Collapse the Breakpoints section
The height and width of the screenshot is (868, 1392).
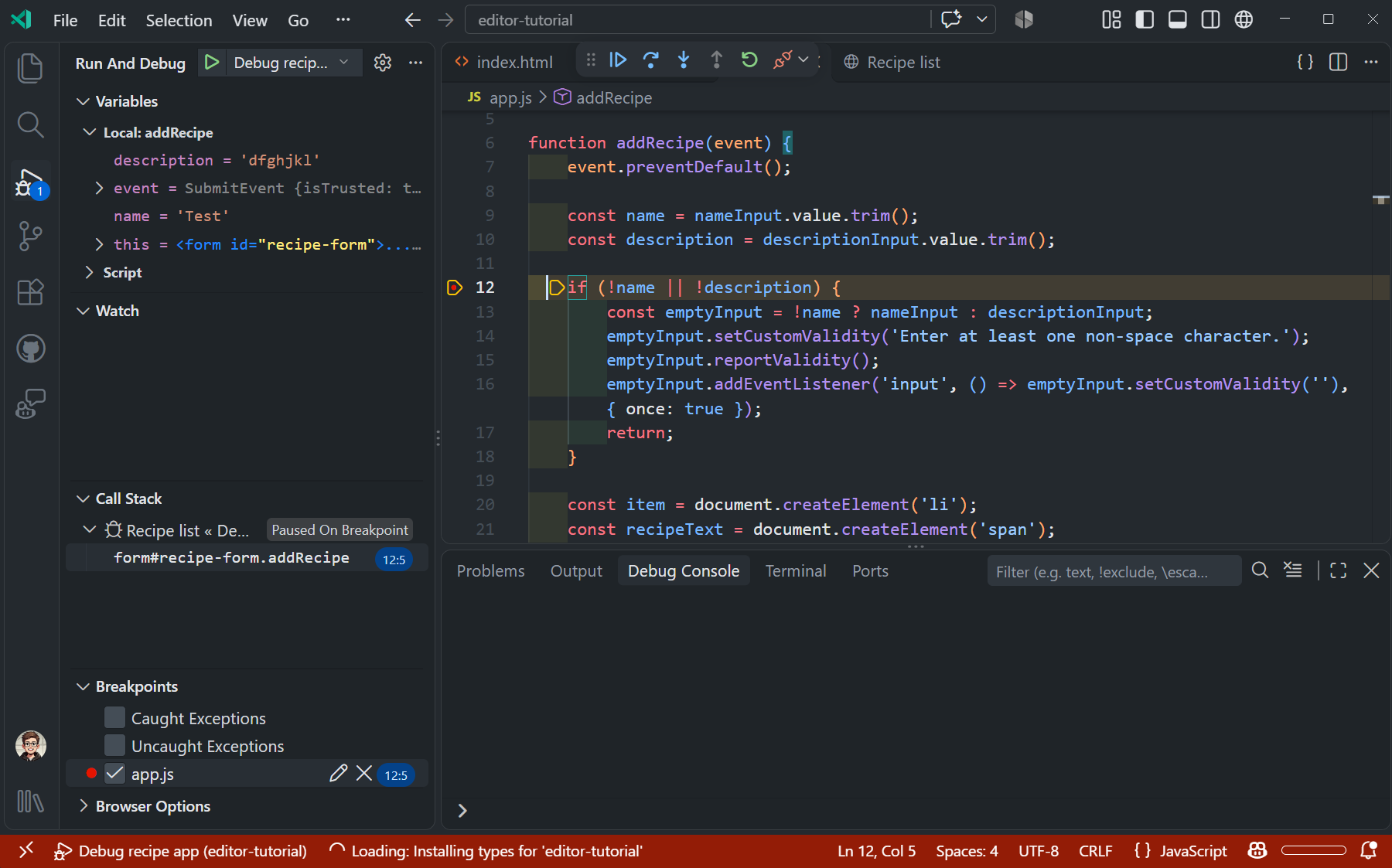83,686
